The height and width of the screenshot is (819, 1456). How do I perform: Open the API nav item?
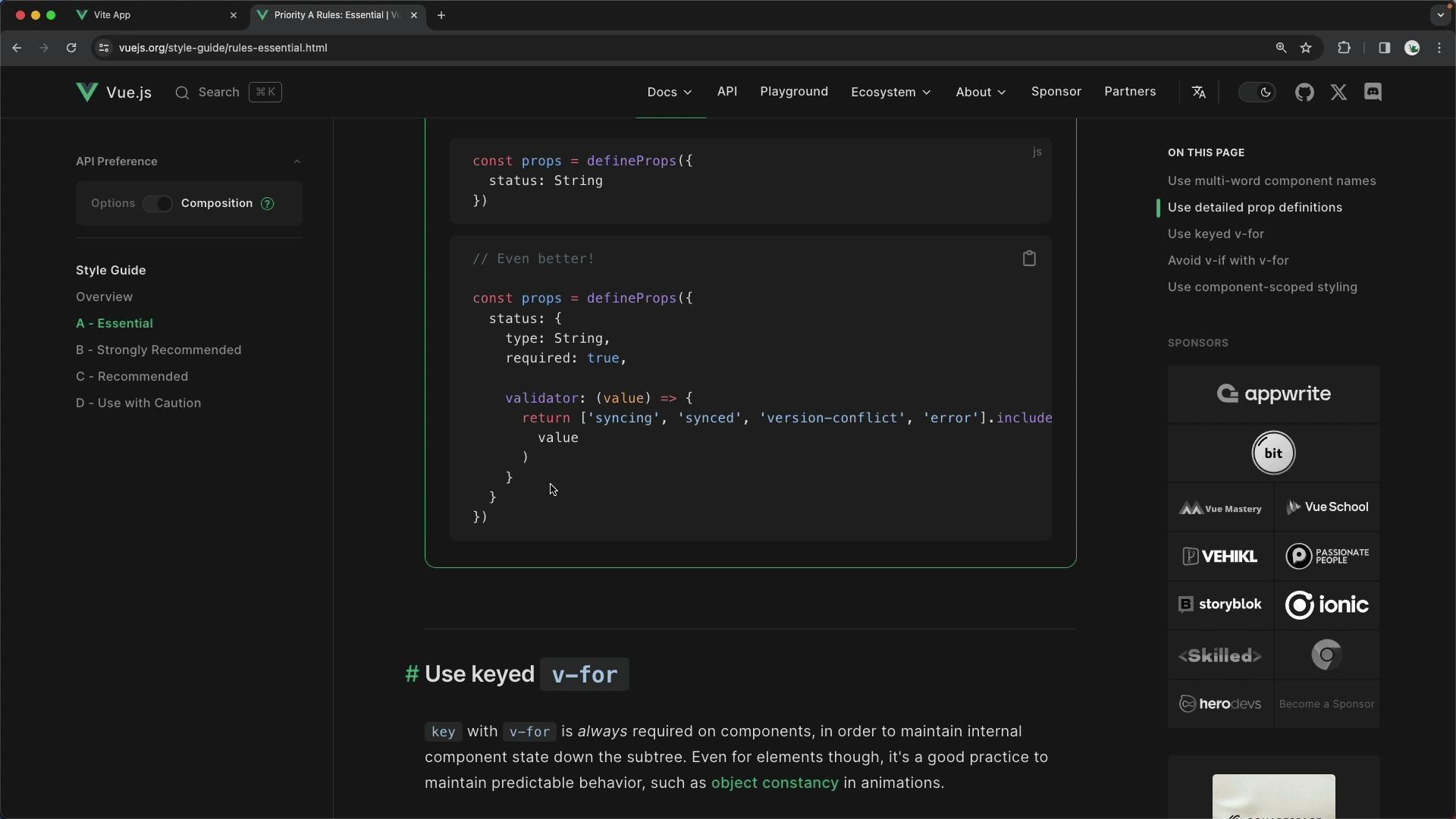pyautogui.click(x=727, y=92)
